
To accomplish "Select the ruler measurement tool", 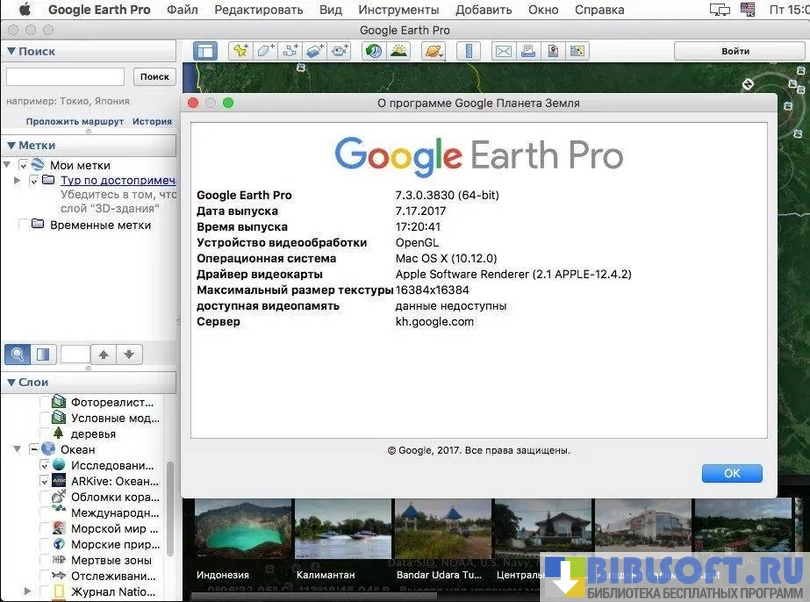I will click(x=471, y=51).
